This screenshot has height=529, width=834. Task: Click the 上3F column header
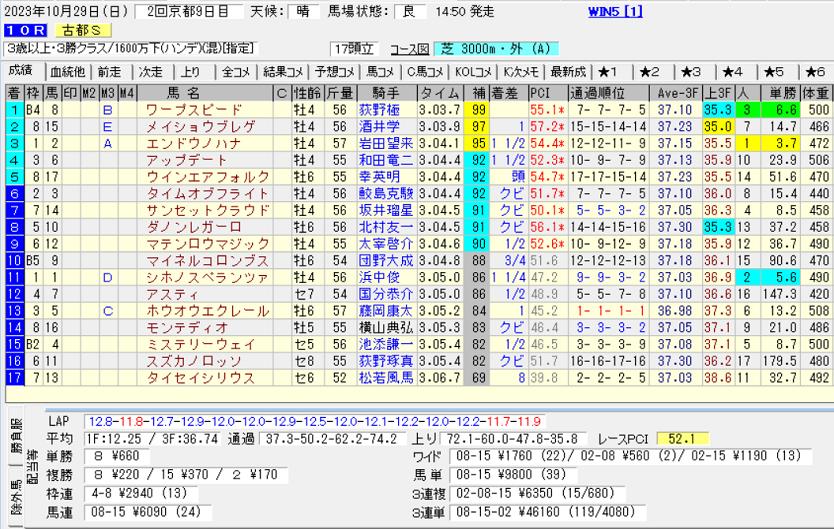click(716, 92)
